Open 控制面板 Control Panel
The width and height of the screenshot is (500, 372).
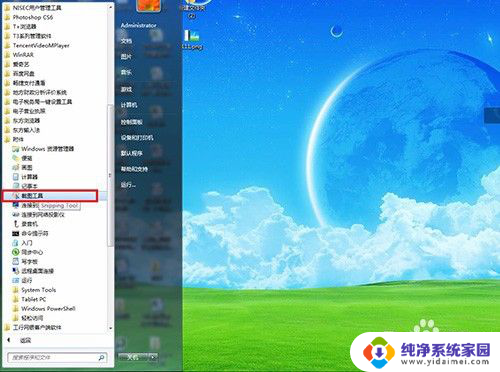[x=132, y=122]
